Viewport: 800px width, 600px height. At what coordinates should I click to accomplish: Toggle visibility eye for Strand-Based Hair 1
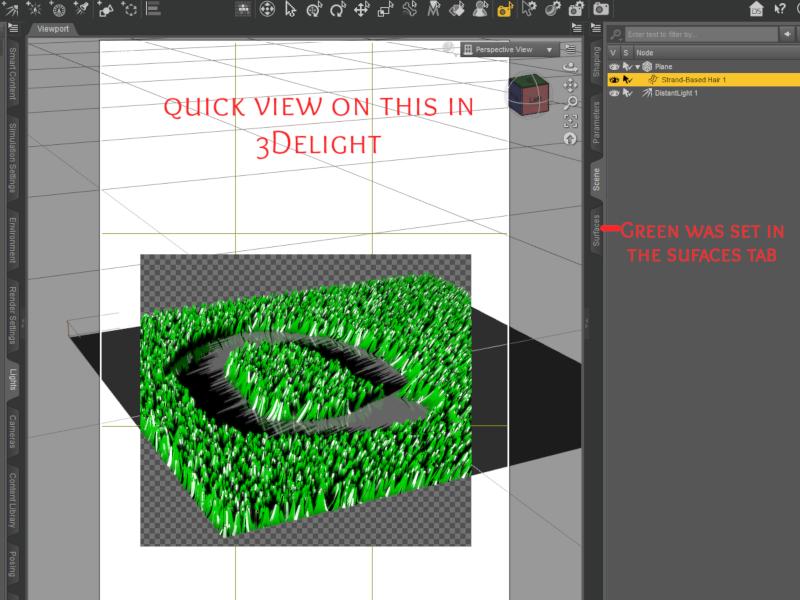pyautogui.click(x=614, y=80)
